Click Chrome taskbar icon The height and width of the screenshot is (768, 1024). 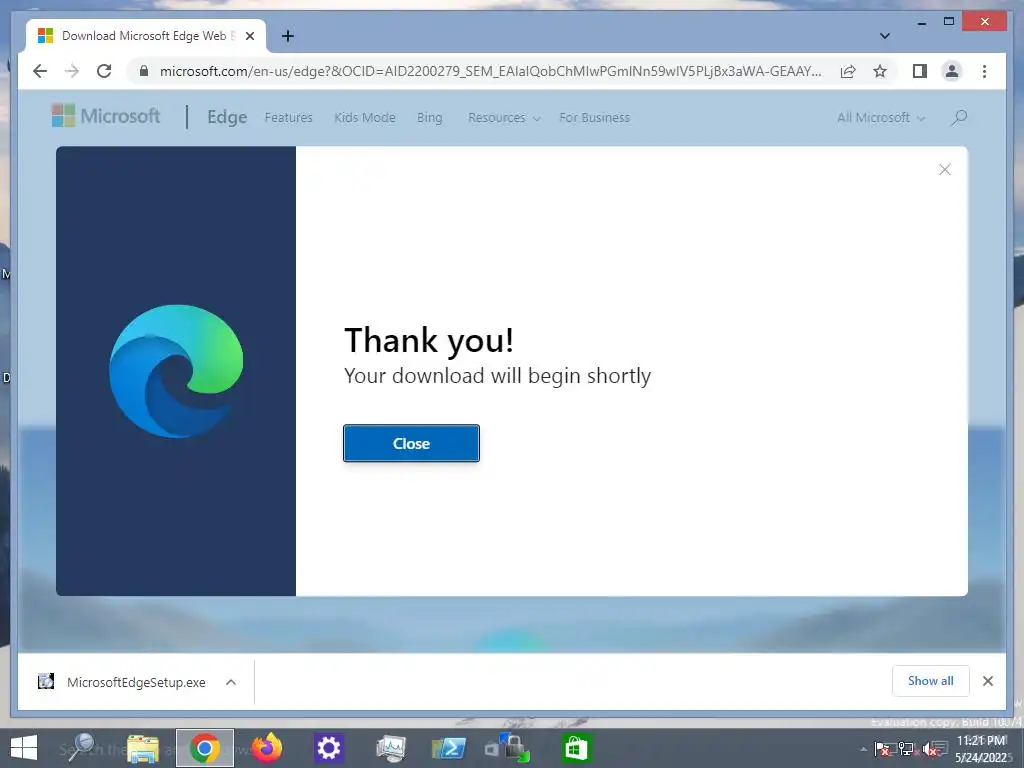[x=204, y=748]
